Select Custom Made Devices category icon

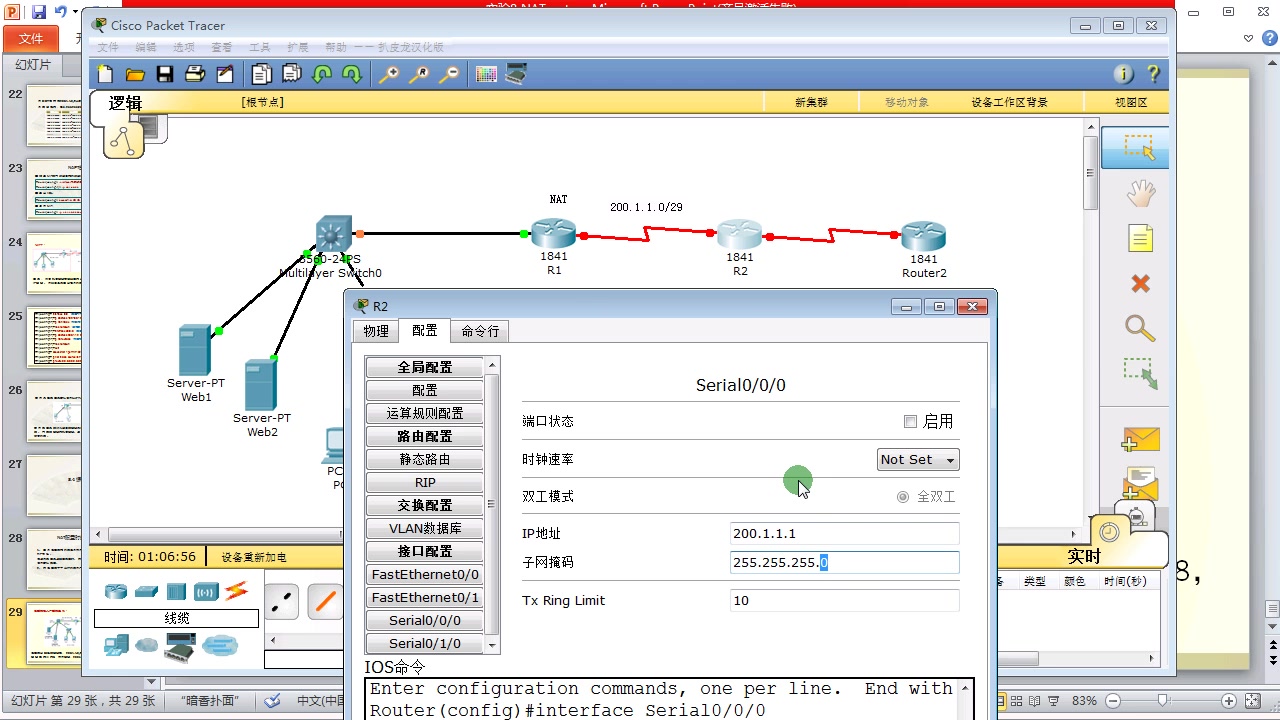tap(180, 648)
